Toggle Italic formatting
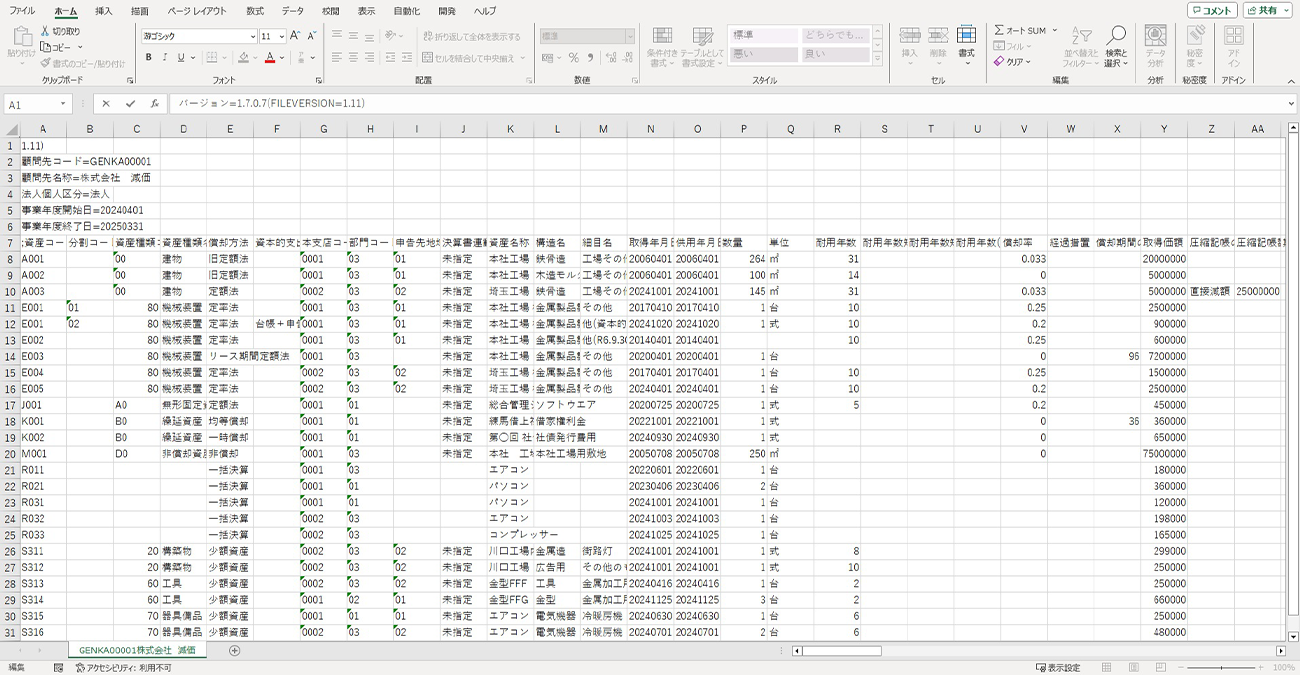The width and height of the screenshot is (1300, 675). click(165, 58)
